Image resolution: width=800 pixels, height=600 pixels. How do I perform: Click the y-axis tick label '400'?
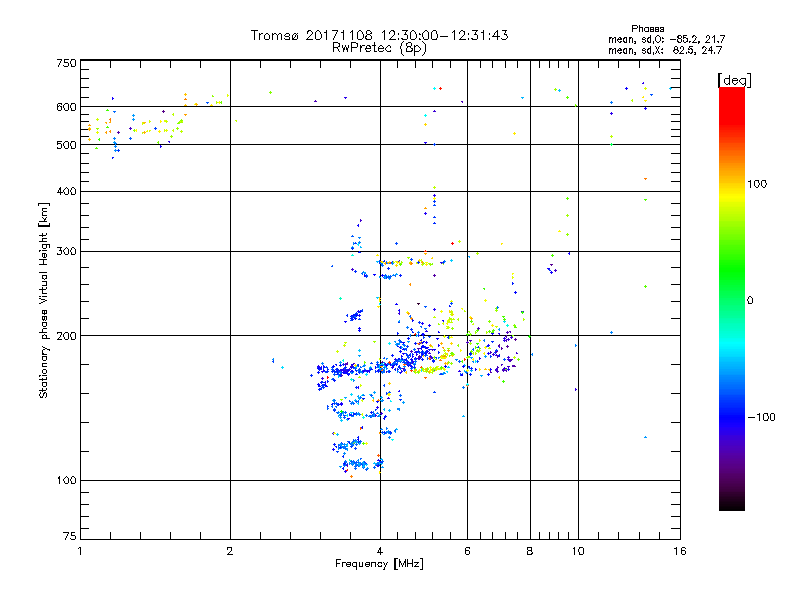point(66,191)
